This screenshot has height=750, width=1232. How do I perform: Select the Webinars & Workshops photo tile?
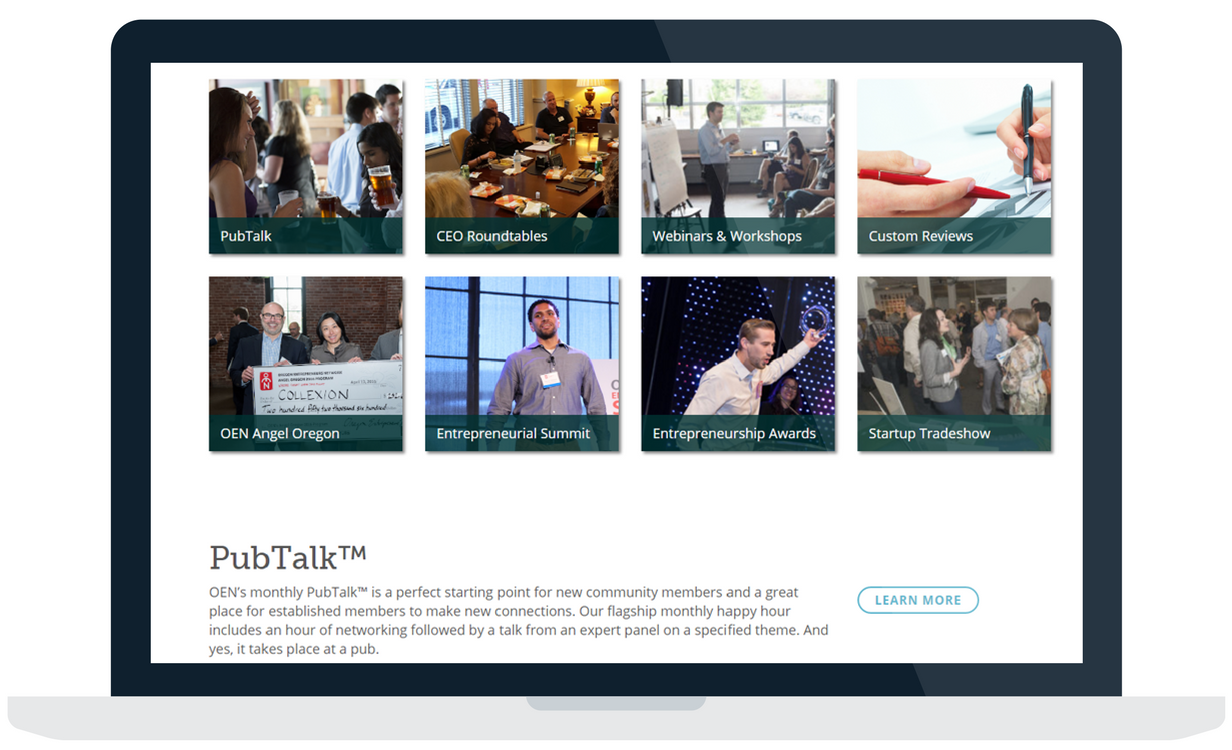pos(738,166)
